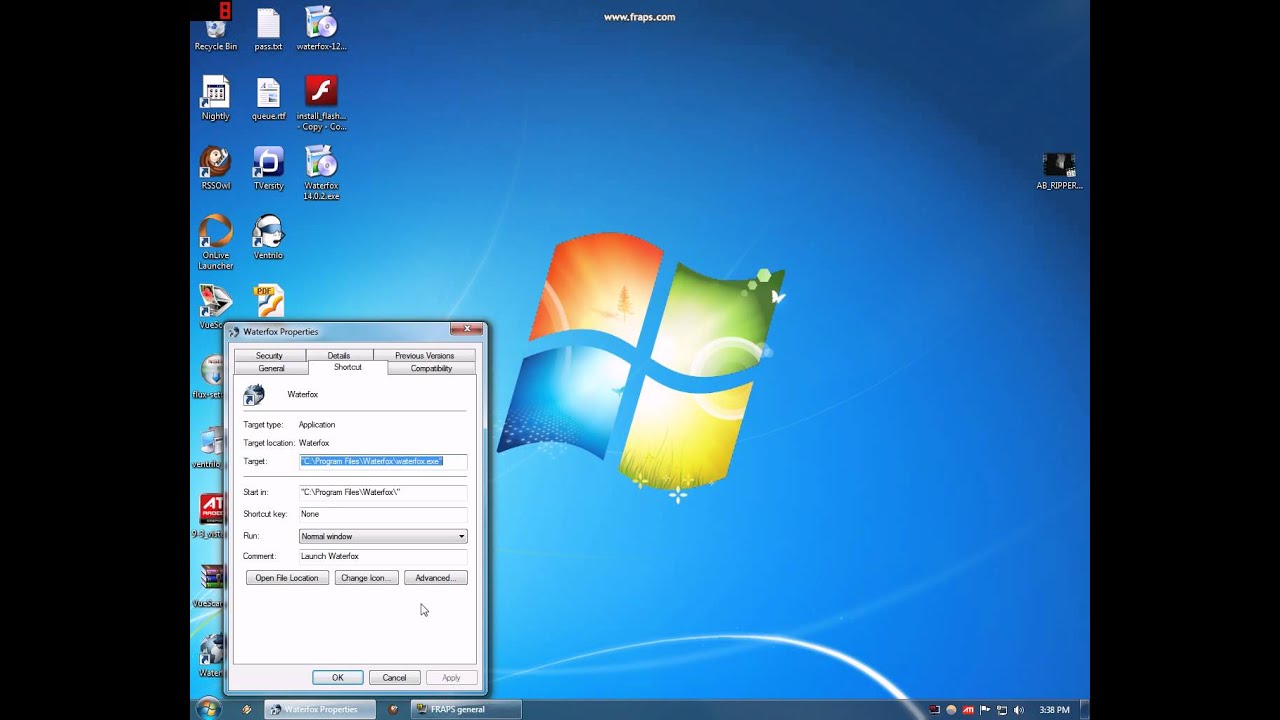The image size is (1280, 720).
Task: Click the Start in input field
Action: coord(383,492)
